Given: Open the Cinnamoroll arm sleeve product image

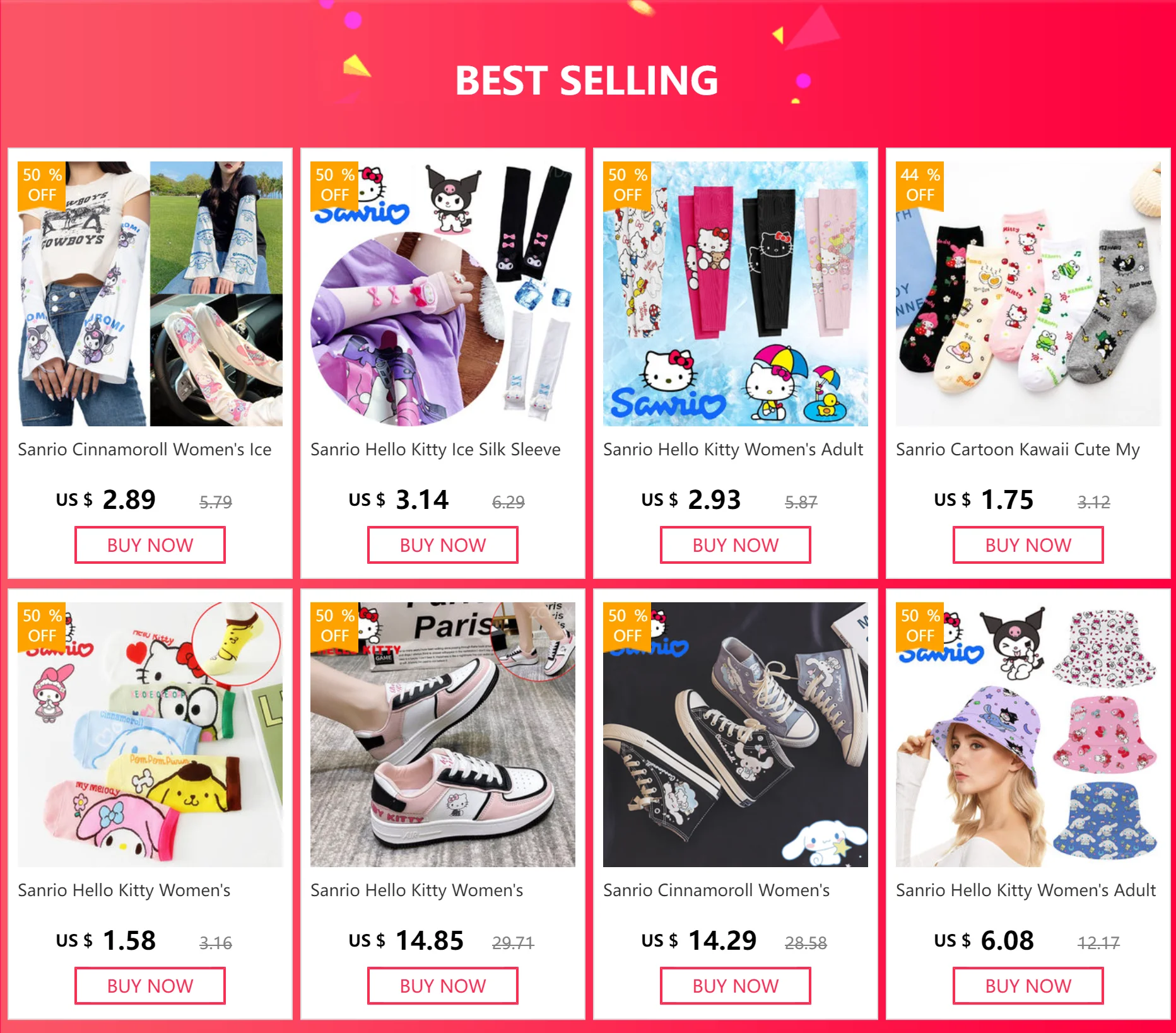Looking at the screenshot, I should click(x=150, y=294).
